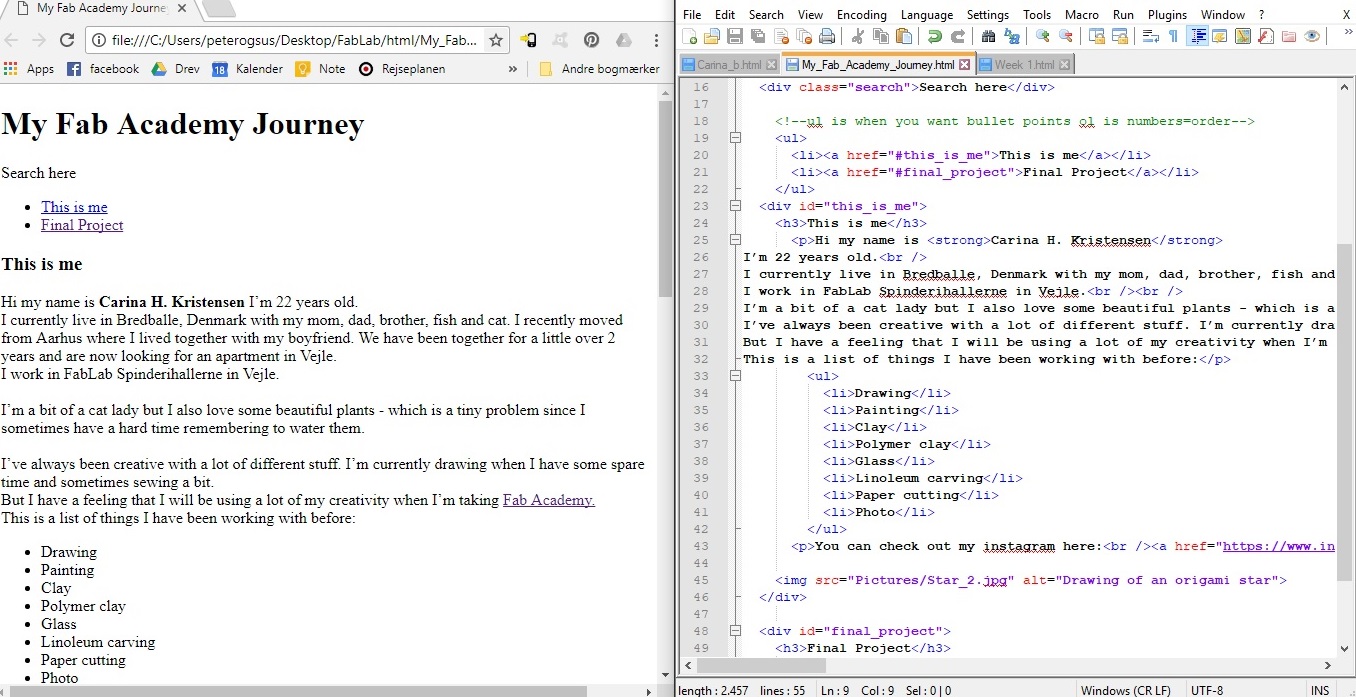This screenshot has width=1356, height=697.
Task: Follow the 'This is me' page link
Action: pyautogui.click(x=74, y=207)
